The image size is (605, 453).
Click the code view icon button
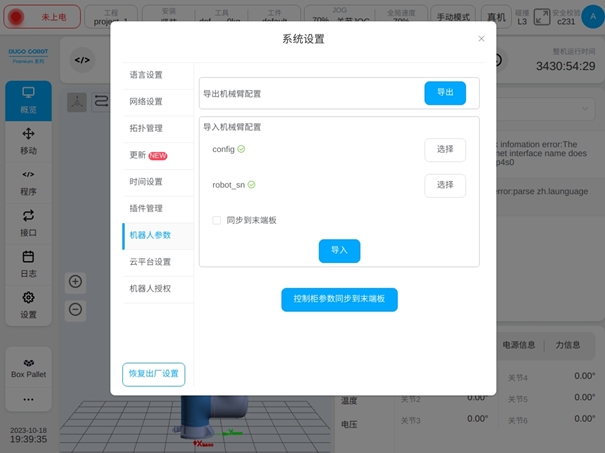pyautogui.click(x=82, y=60)
